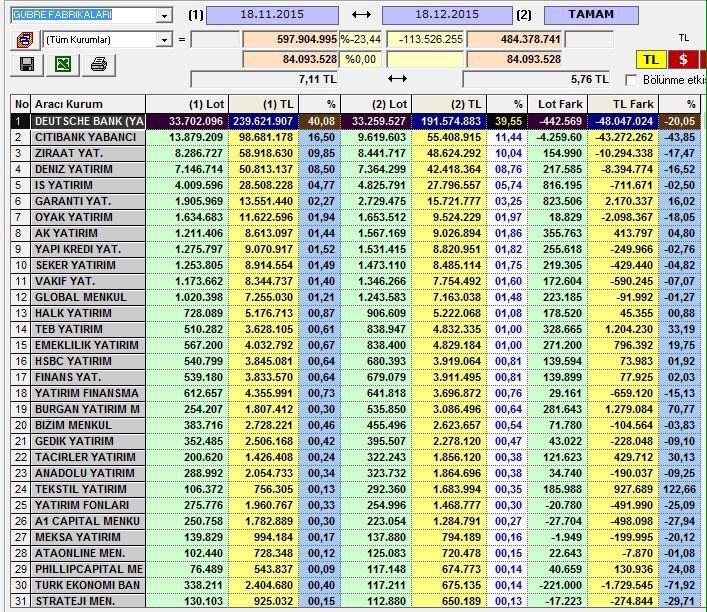This screenshot has height=612, width=707.
Task: Switch currency to dollar red button
Action: [683, 59]
